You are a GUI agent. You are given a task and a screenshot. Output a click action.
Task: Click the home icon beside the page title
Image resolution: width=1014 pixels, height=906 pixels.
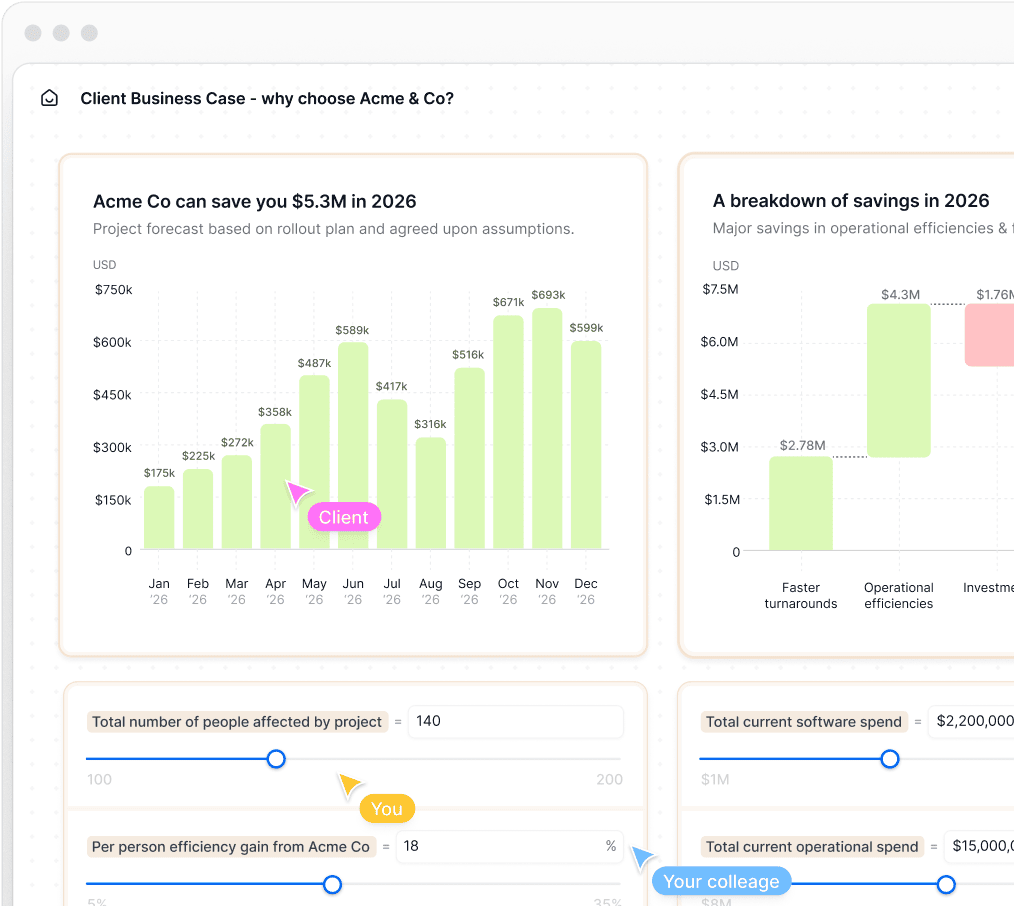point(49,98)
